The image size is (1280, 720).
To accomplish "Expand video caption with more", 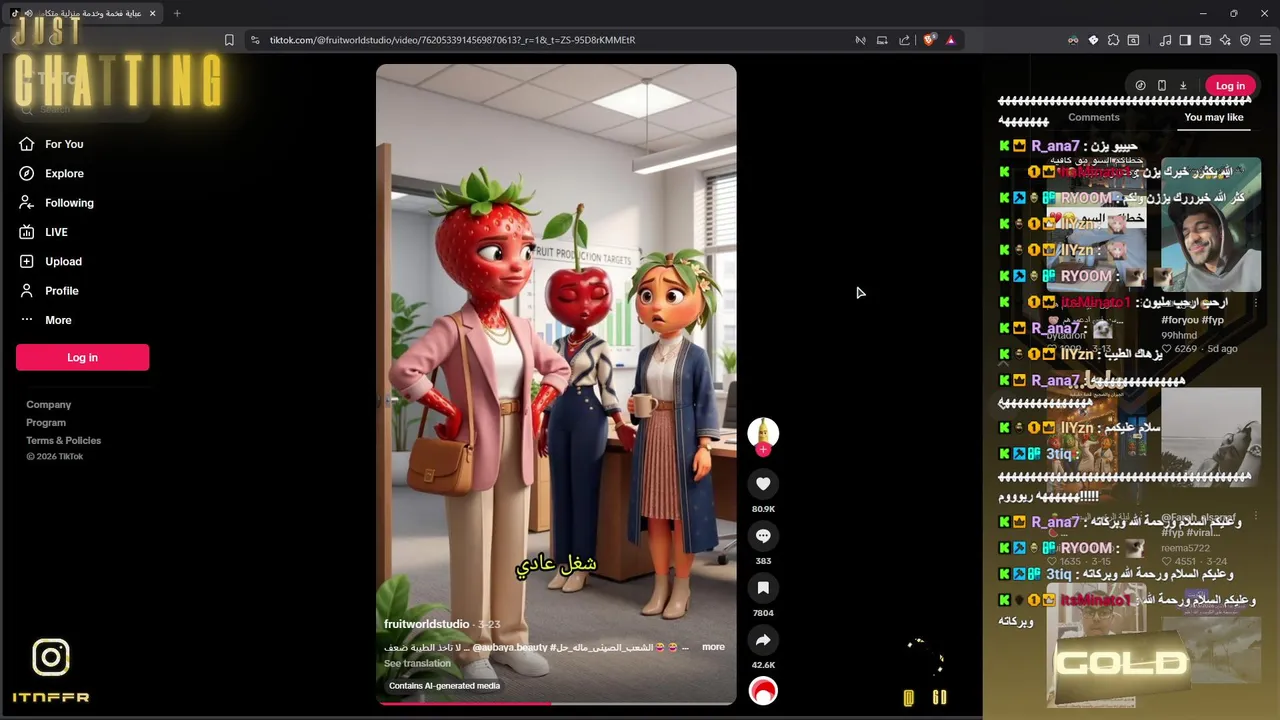I will [713, 647].
